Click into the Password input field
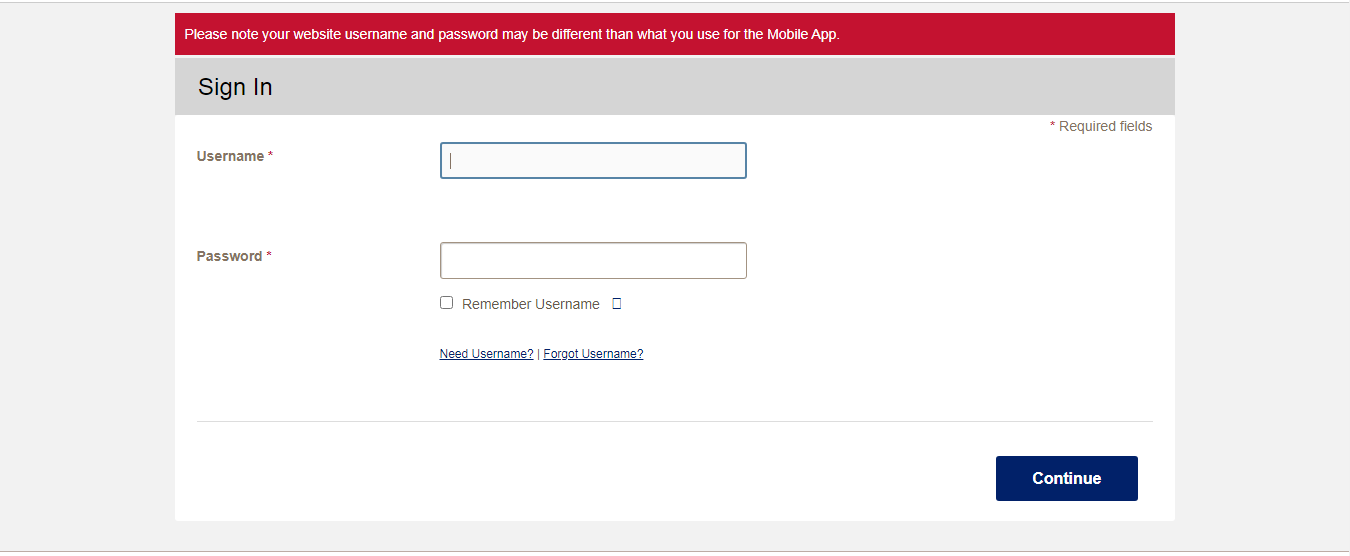Viewport: 1350px width, 556px height. click(x=593, y=261)
